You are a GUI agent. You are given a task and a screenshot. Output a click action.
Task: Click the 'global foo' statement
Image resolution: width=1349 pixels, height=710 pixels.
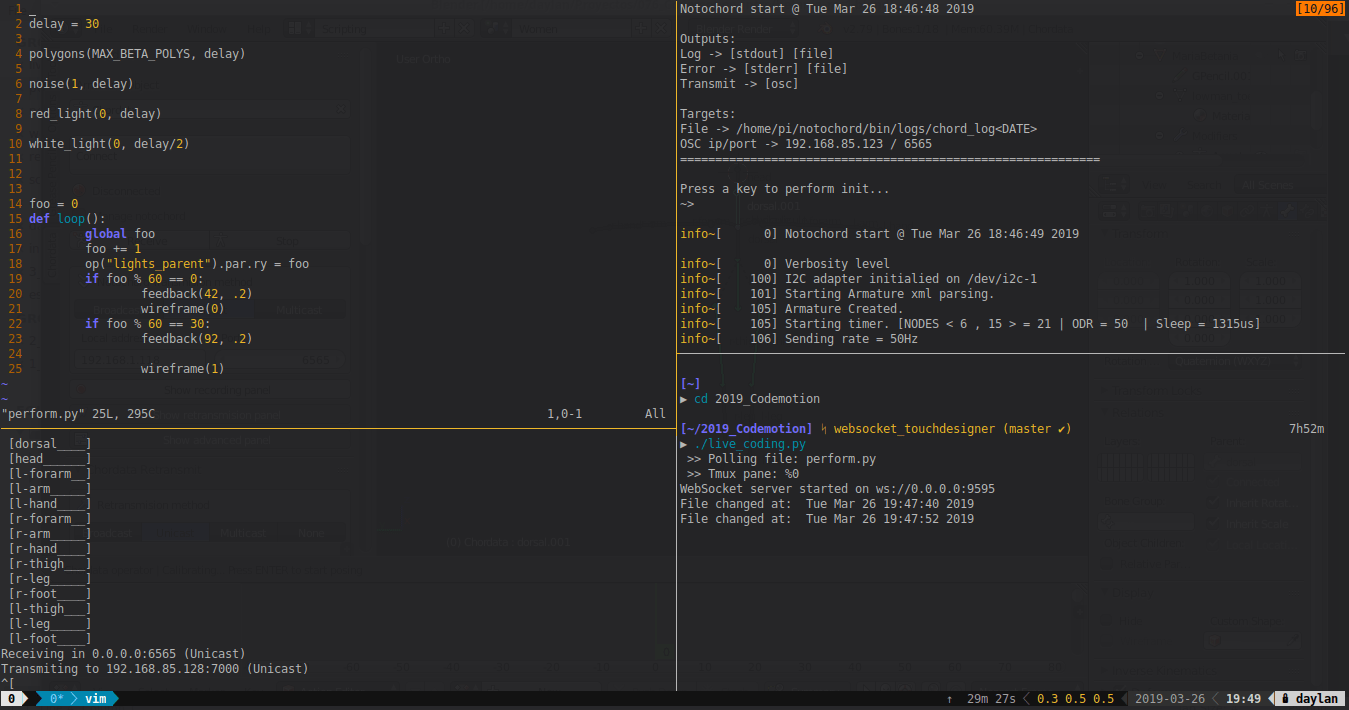point(120,233)
